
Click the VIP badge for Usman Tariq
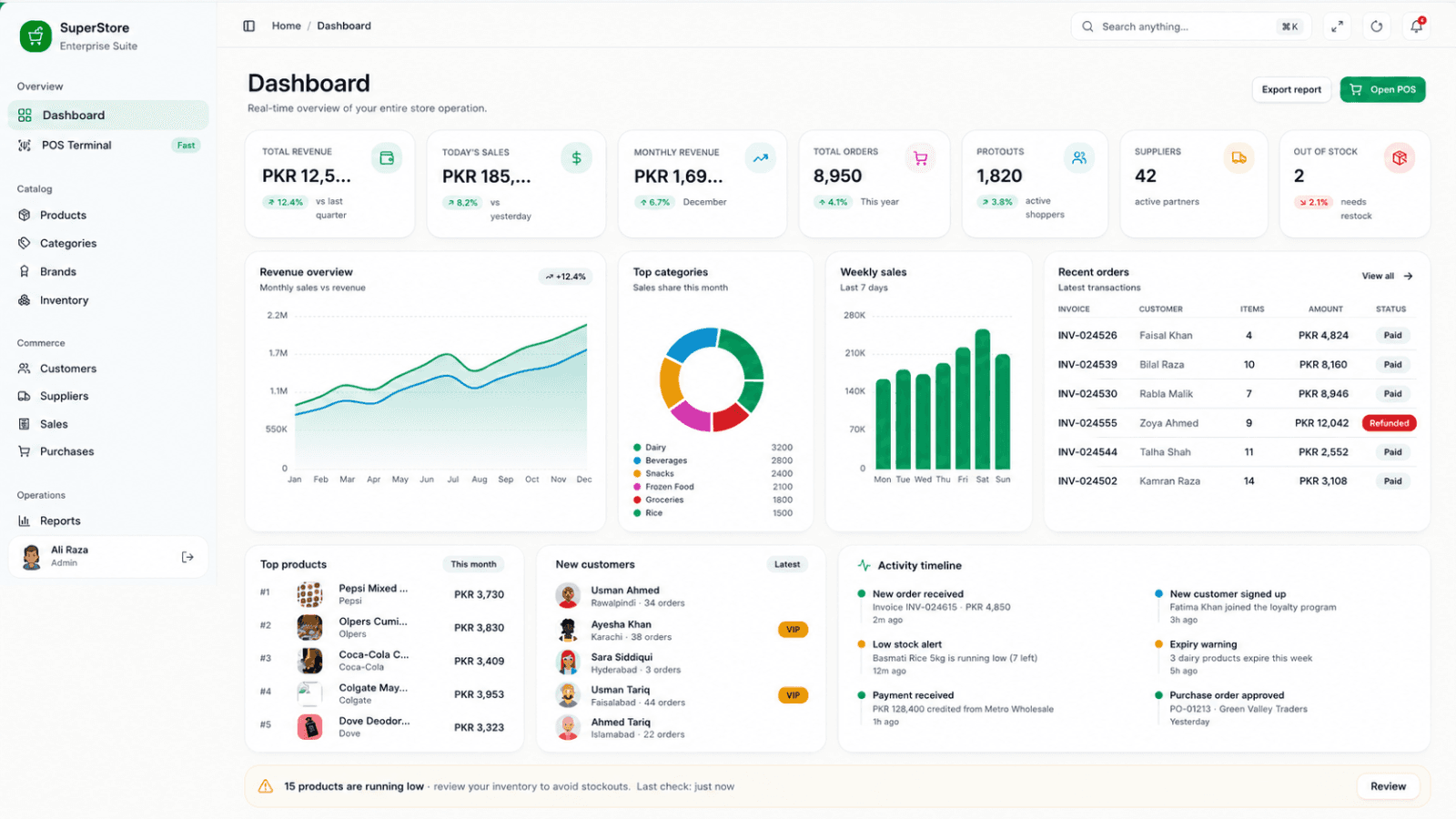tap(793, 695)
